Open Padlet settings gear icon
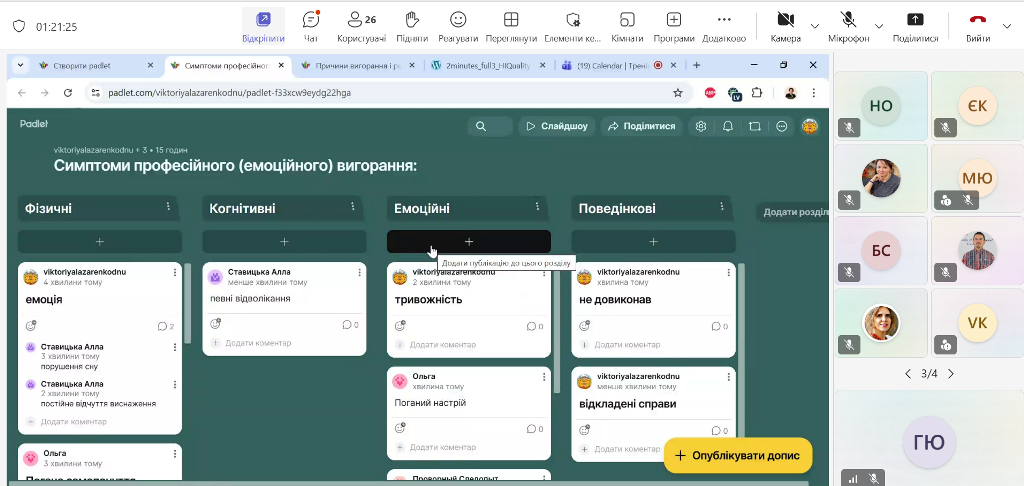 [x=701, y=126]
